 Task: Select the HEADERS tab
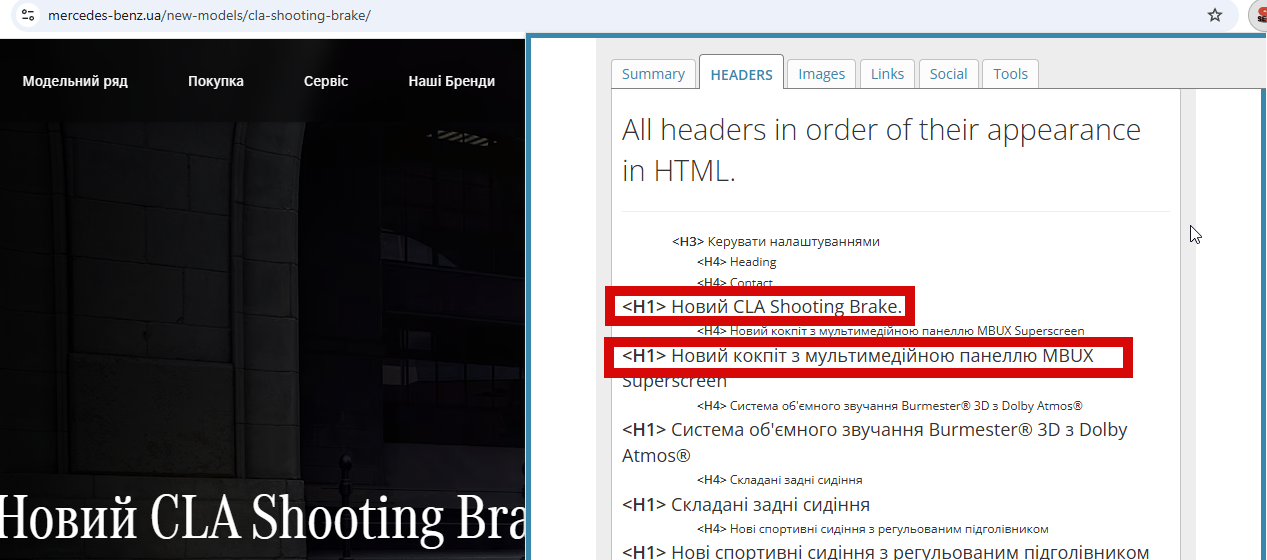point(741,74)
